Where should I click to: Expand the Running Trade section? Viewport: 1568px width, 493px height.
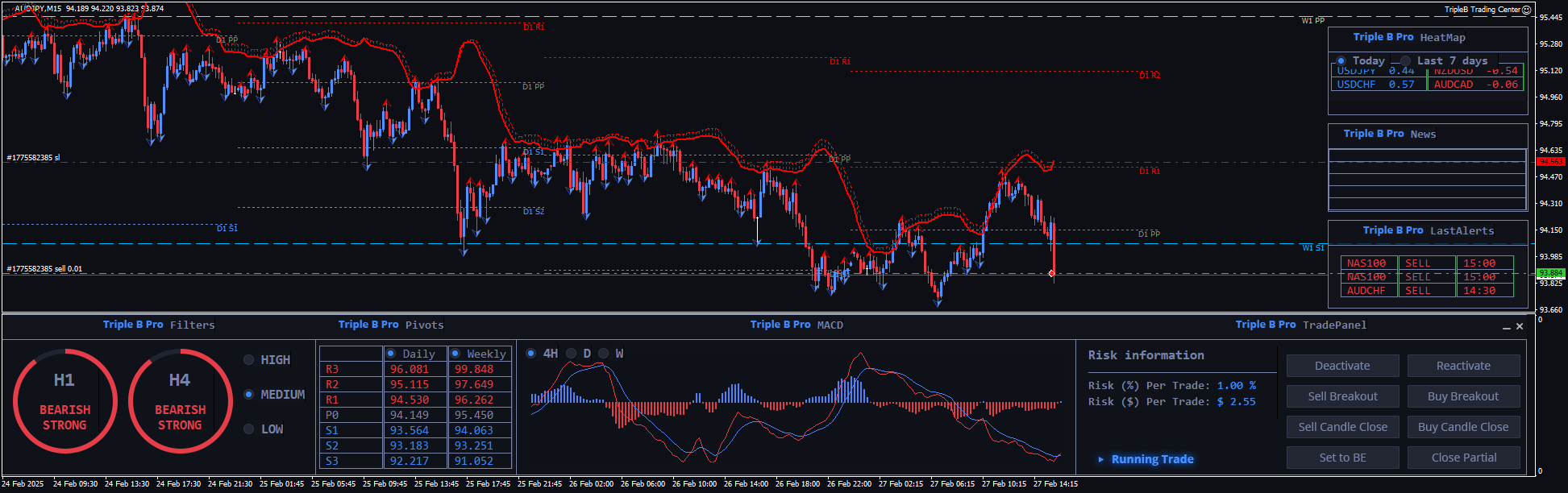[x=1101, y=459]
